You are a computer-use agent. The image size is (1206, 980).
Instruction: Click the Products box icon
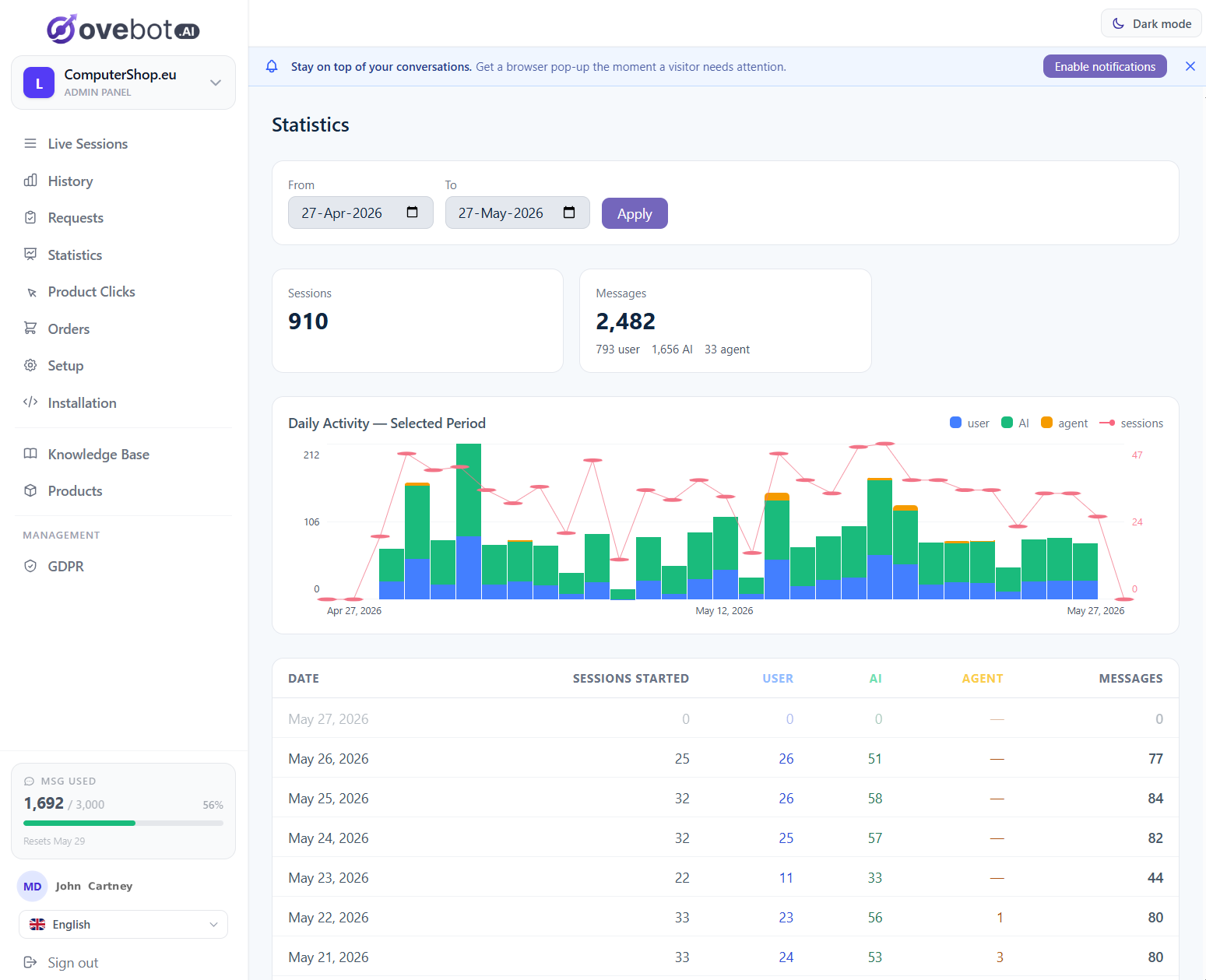coord(30,490)
